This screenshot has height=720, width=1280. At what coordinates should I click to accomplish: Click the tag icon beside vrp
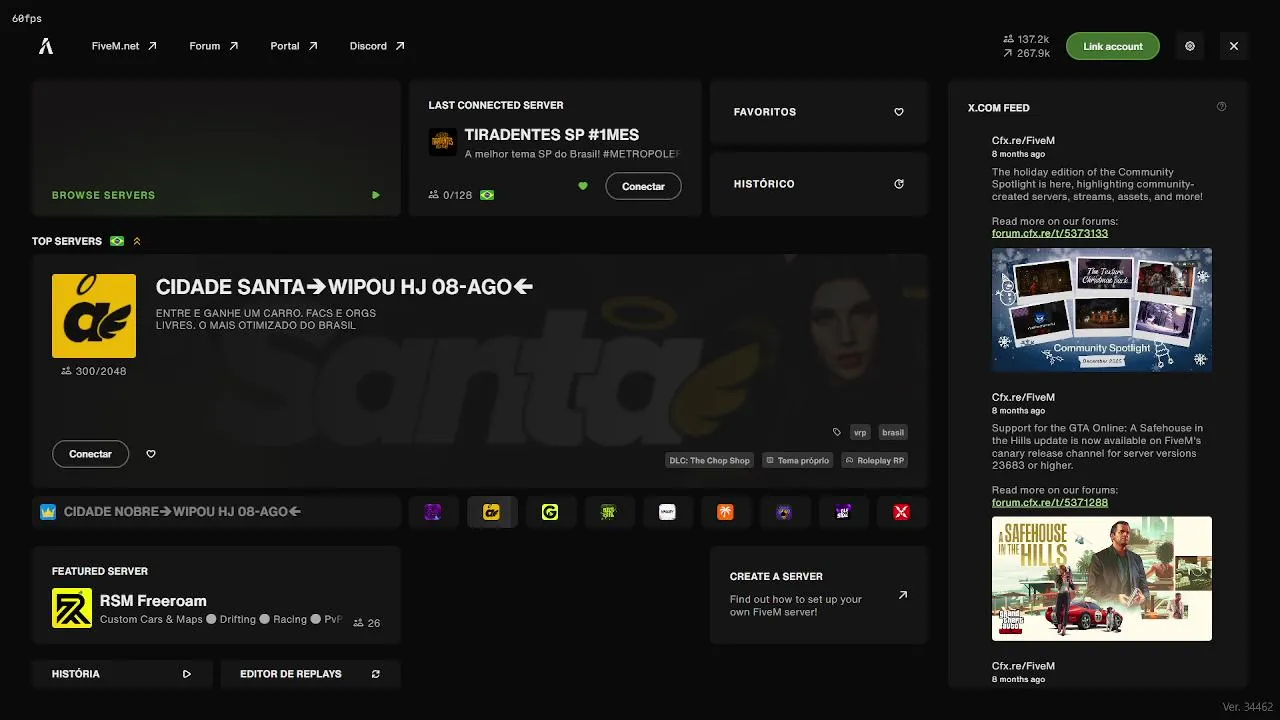point(837,433)
